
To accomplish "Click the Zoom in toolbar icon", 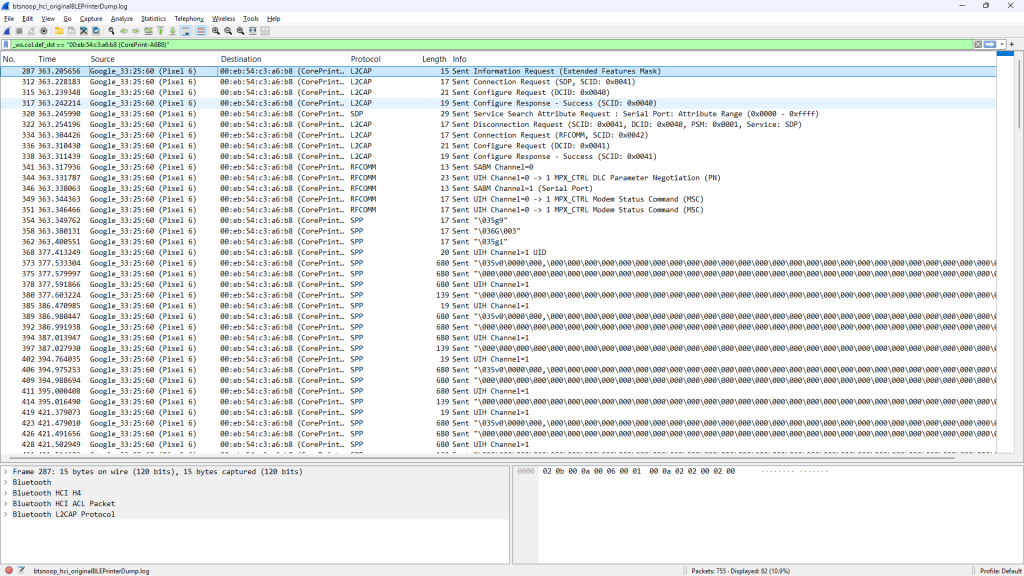I will click(215, 31).
